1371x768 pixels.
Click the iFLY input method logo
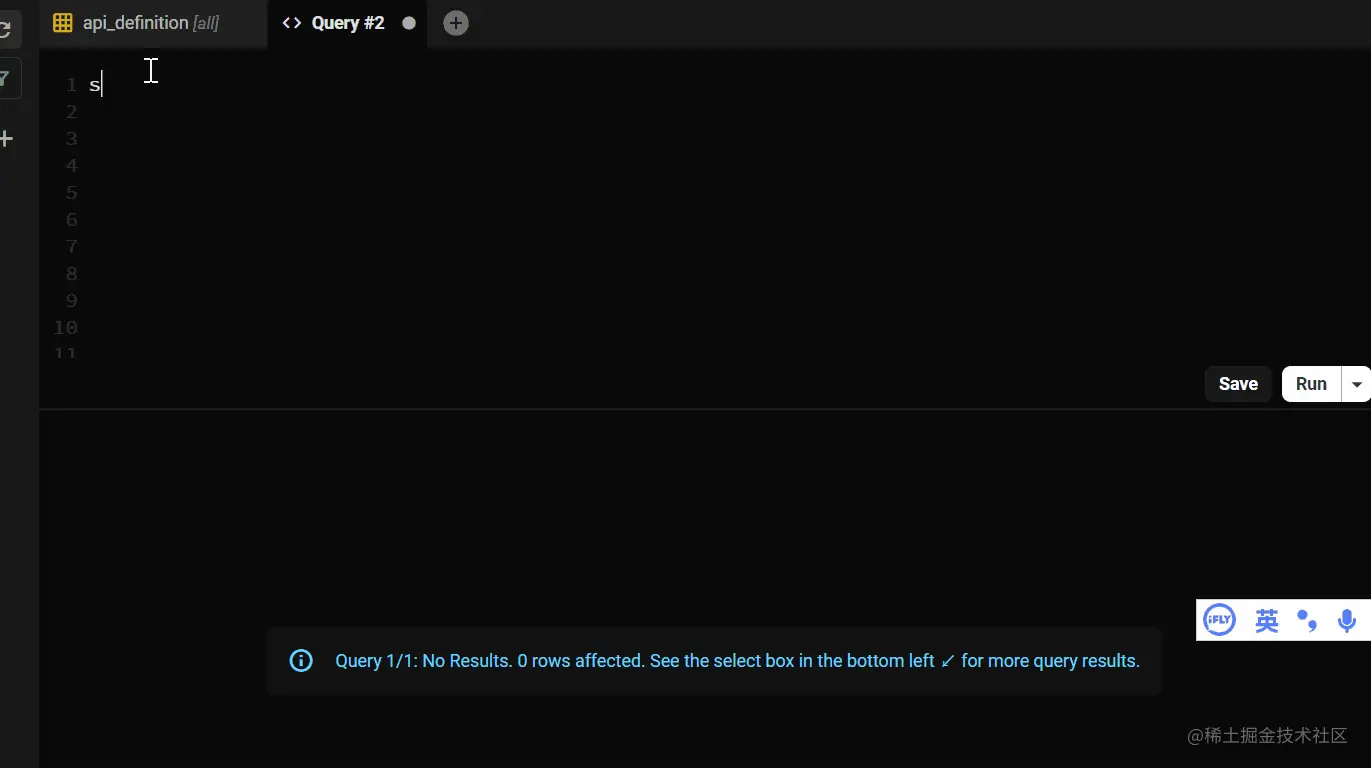tap(1219, 620)
